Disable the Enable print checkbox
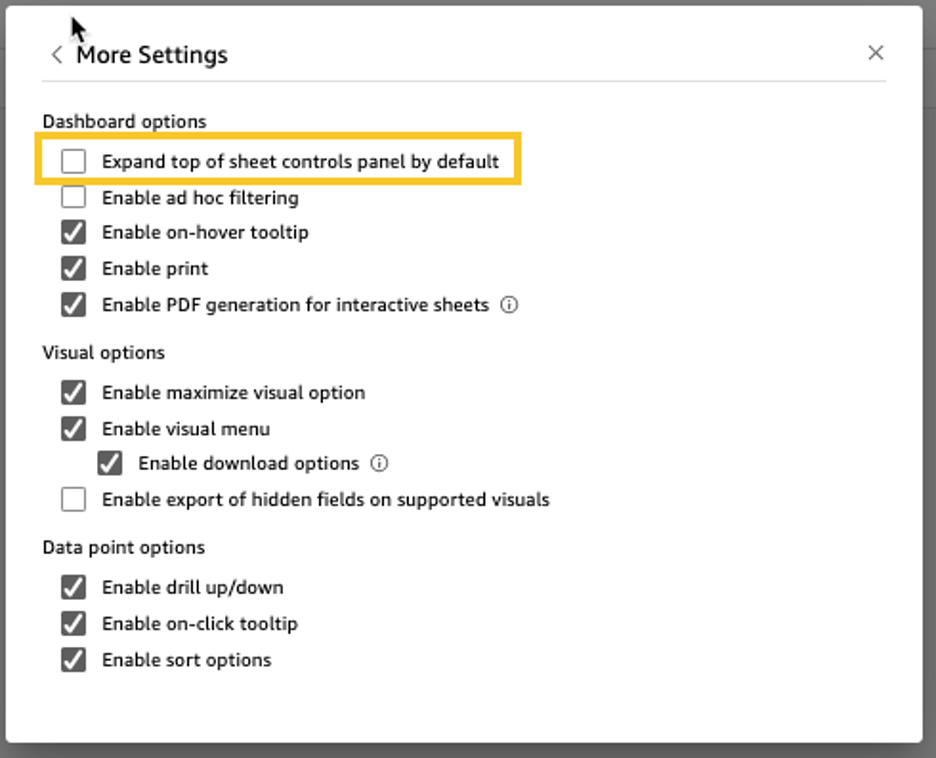This screenshot has height=758, width=936. (73, 269)
